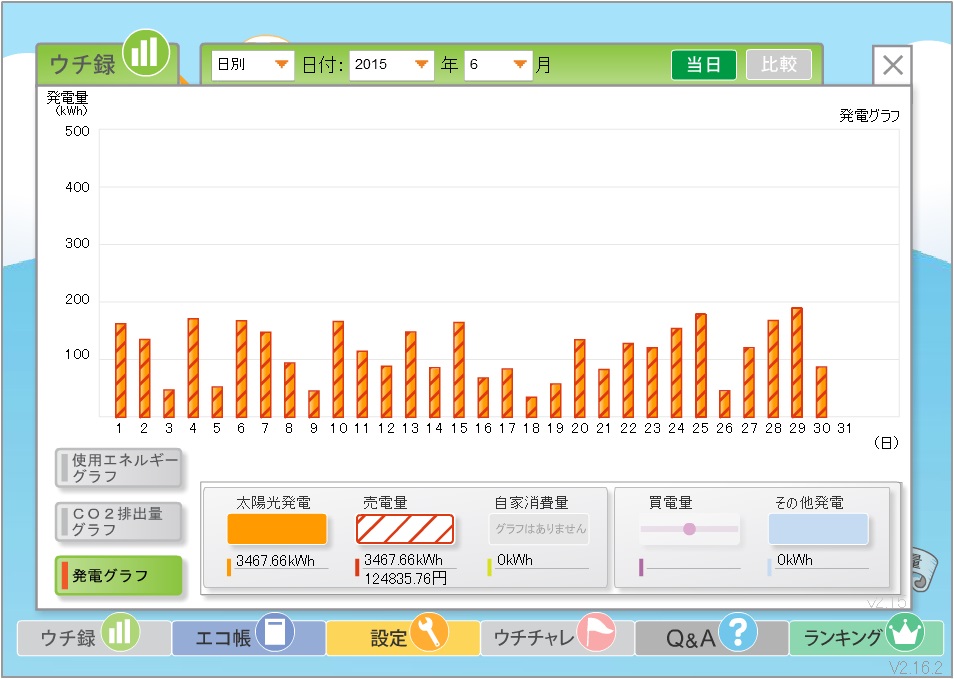Close the graph window with X
This screenshot has width=954, height=679.
click(x=892, y=65)
